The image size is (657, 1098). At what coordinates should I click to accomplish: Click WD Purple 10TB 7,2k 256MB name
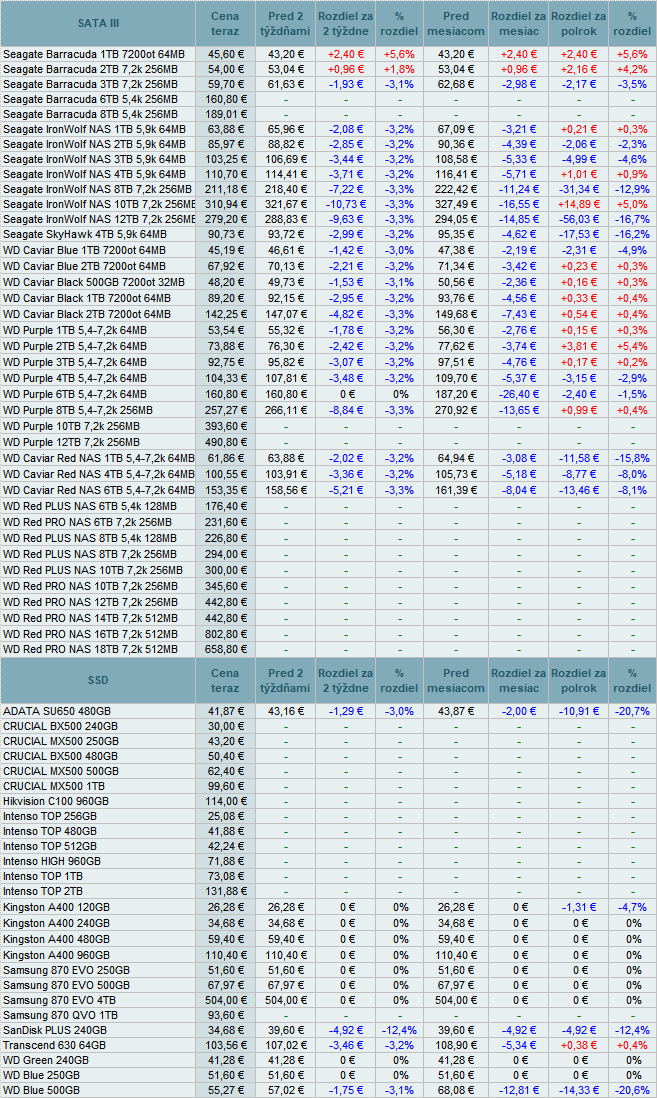pos(71,426)
